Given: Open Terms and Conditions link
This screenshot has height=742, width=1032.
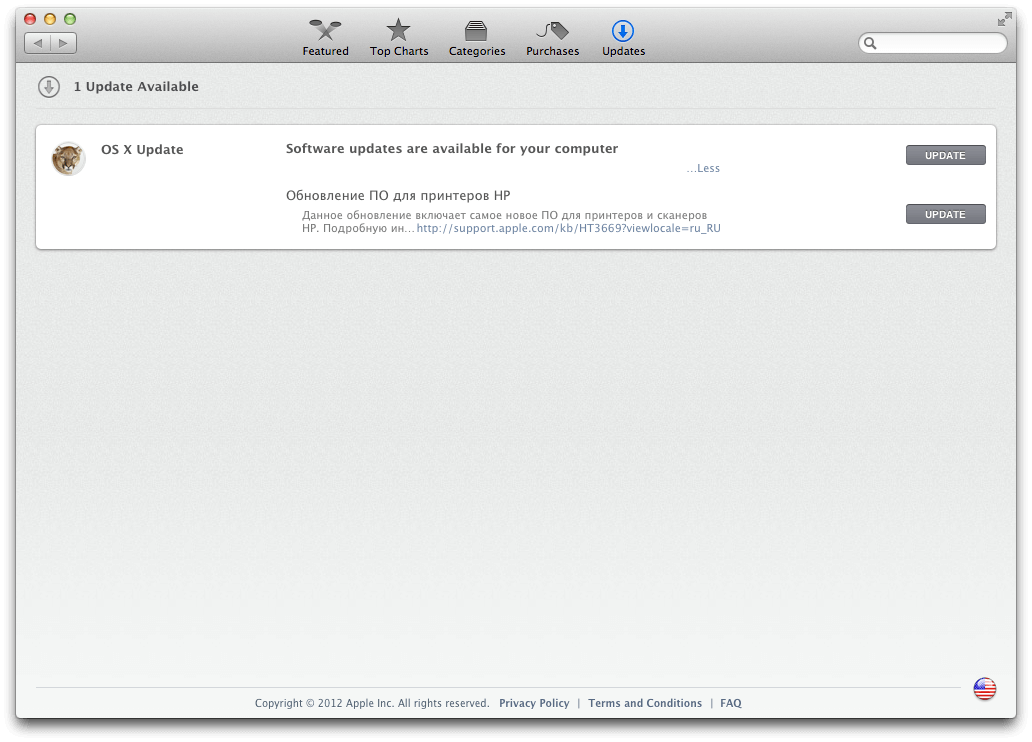Looking at the screenshot, I should click(645, 703).
